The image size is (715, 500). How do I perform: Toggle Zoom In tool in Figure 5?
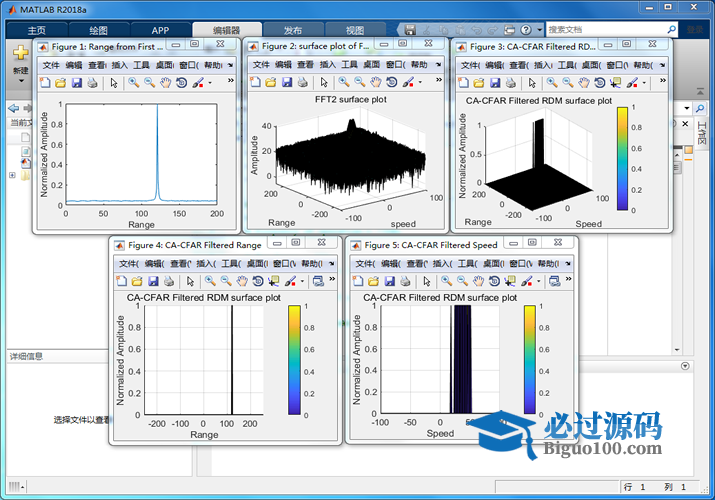[446, 281]
